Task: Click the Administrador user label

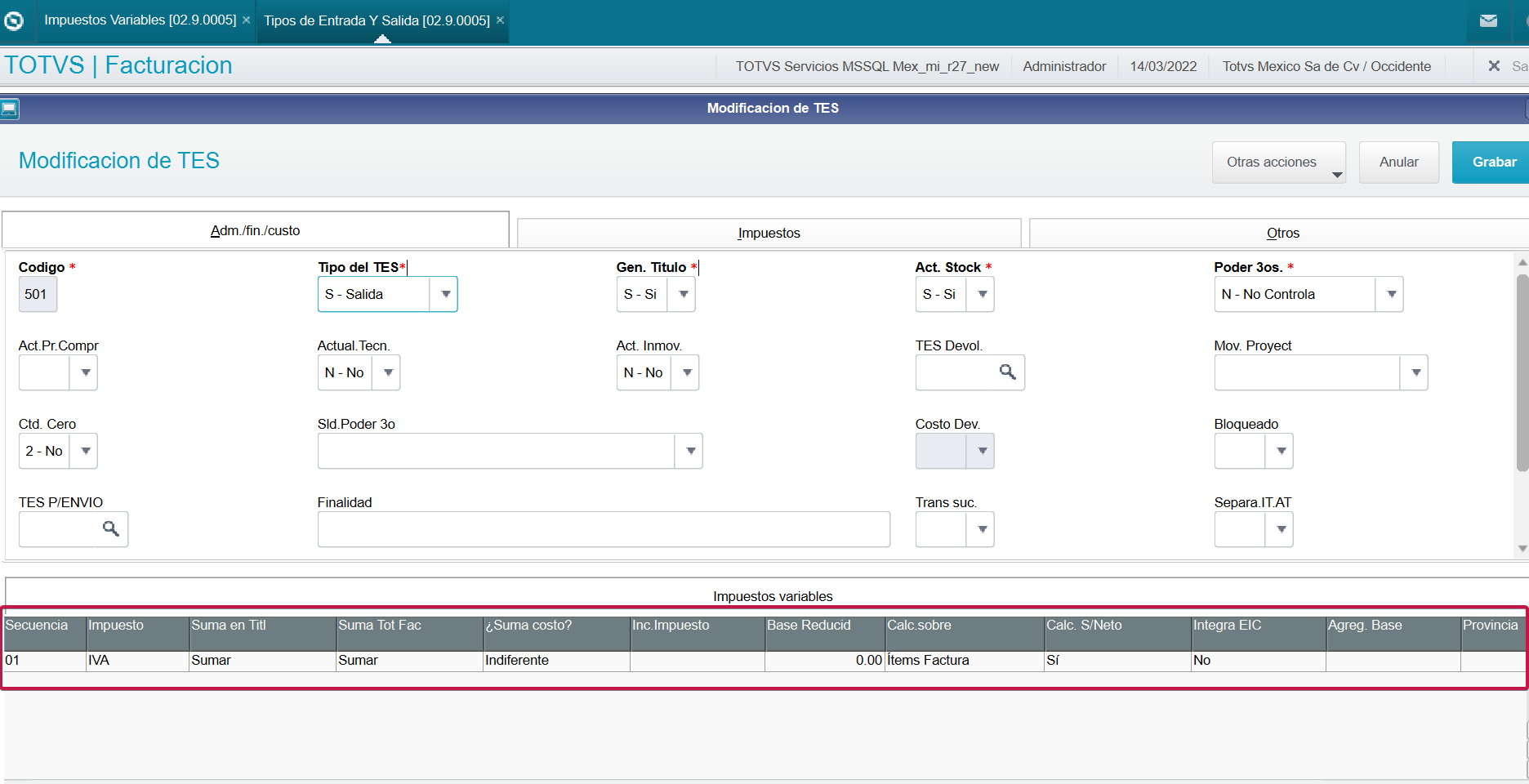Action: tap(1064, 66)
